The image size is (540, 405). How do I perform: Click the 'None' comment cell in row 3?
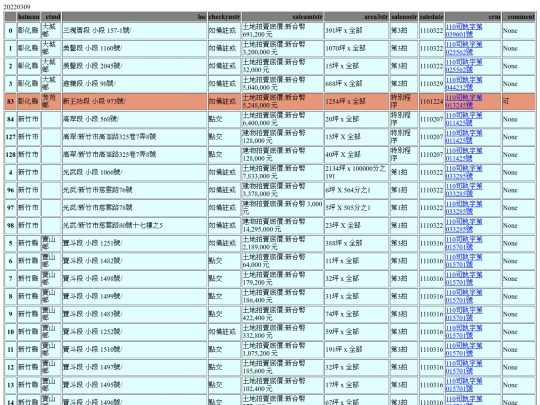pyautogui.click(x=519, y=84)
